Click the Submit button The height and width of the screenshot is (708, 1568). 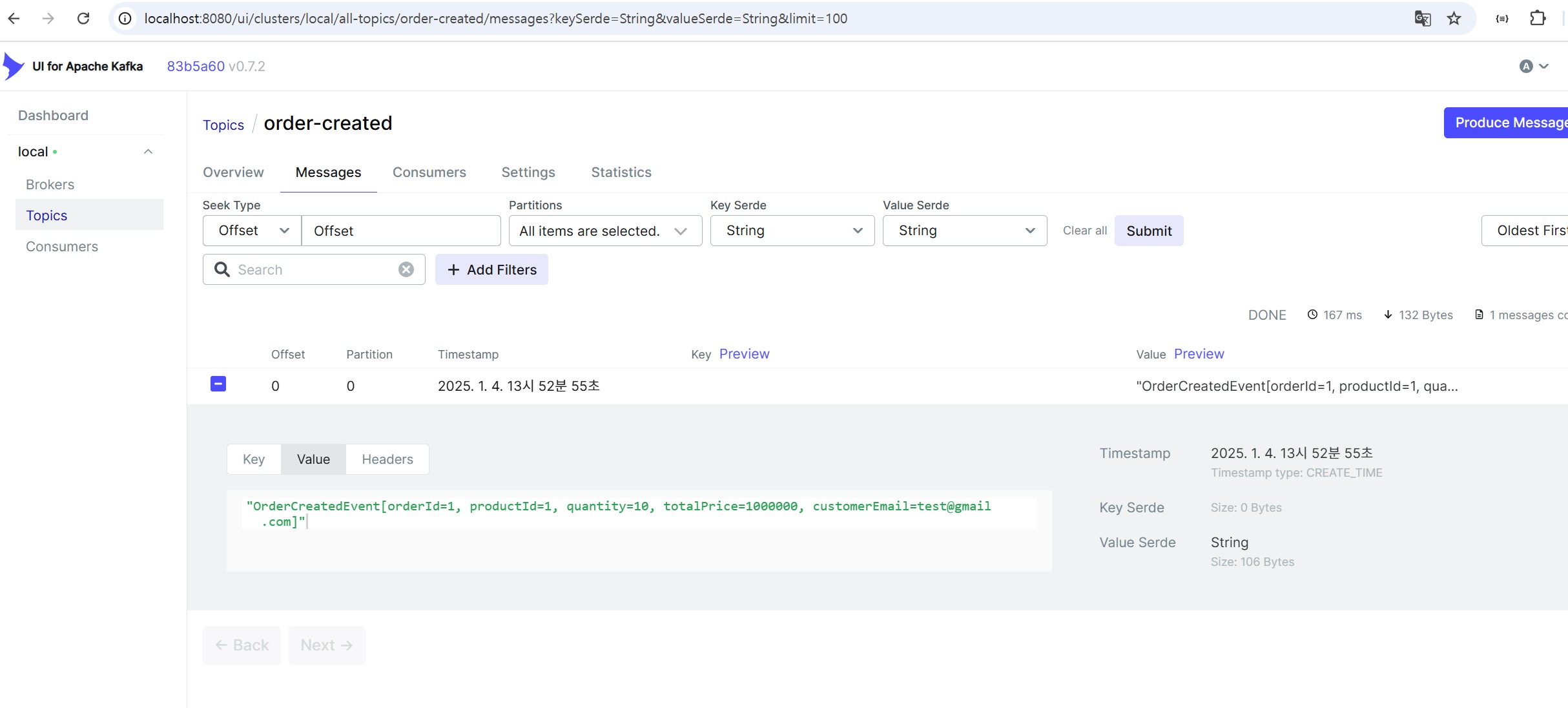[x=1148, y=231]
